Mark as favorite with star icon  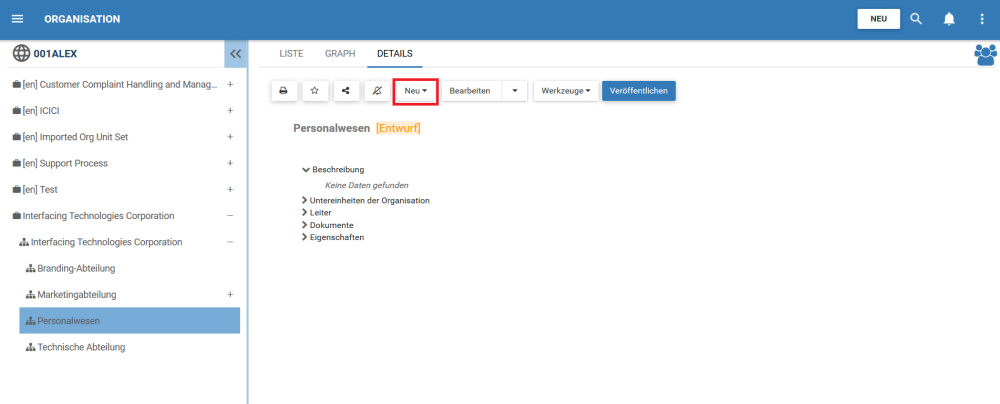pos(315,91)
